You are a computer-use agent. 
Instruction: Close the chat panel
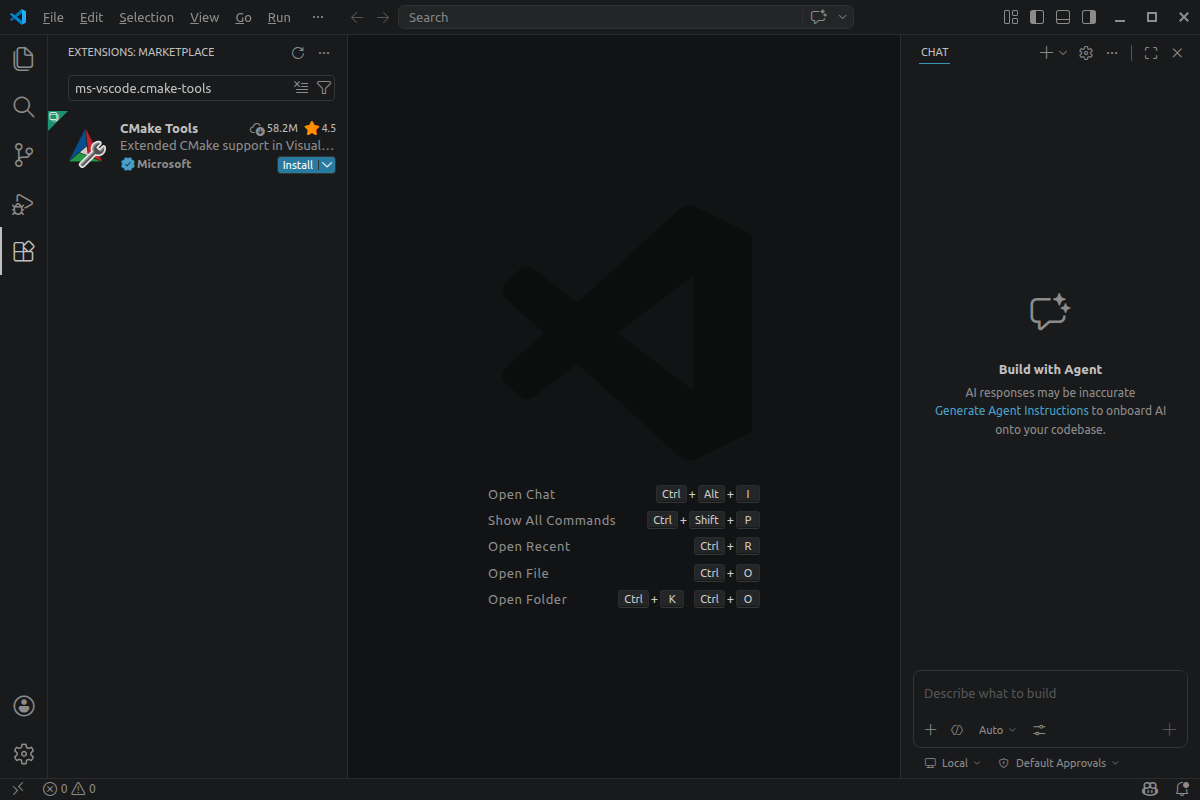tap(1177, 53)
